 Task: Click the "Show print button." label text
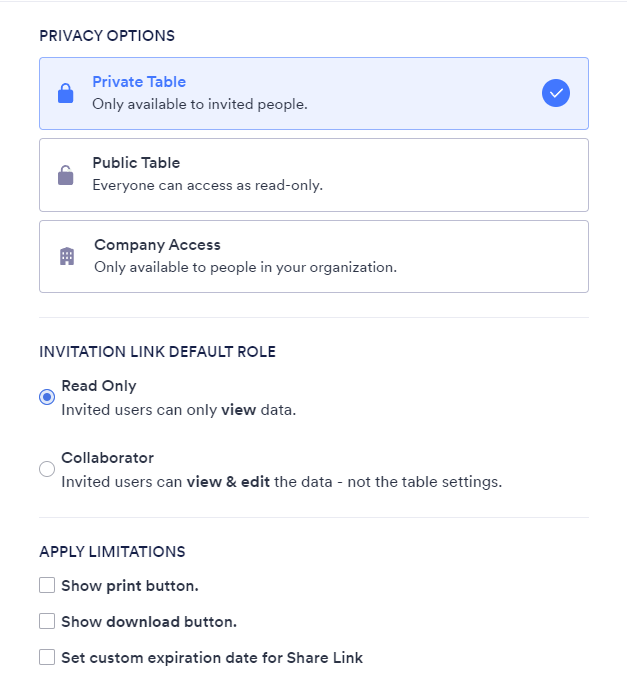(x=130, y=586)
